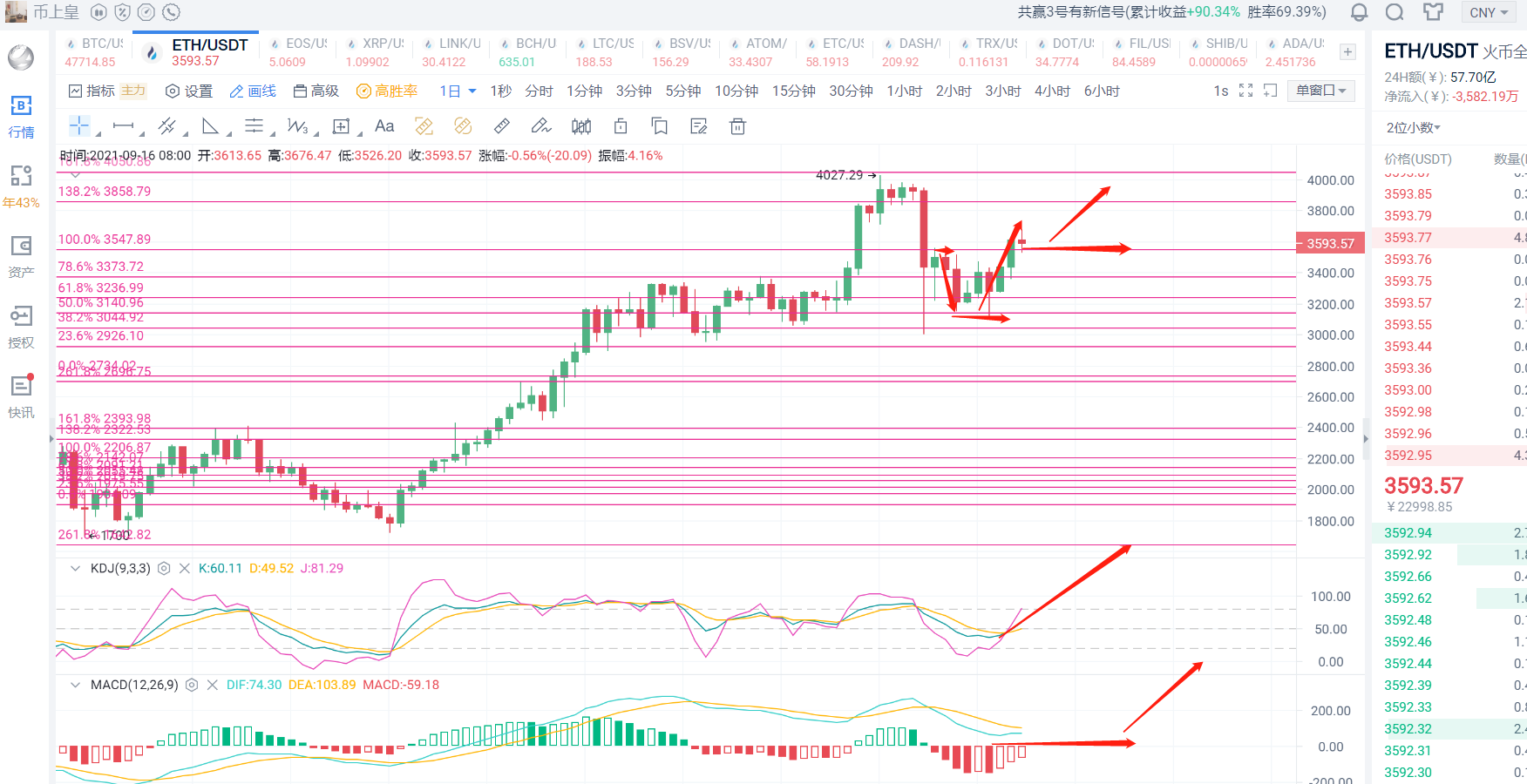Click the phone contact icon in title bar
Image resolution: width=1527 pixels, height=784 pixels.
point(172,12)
